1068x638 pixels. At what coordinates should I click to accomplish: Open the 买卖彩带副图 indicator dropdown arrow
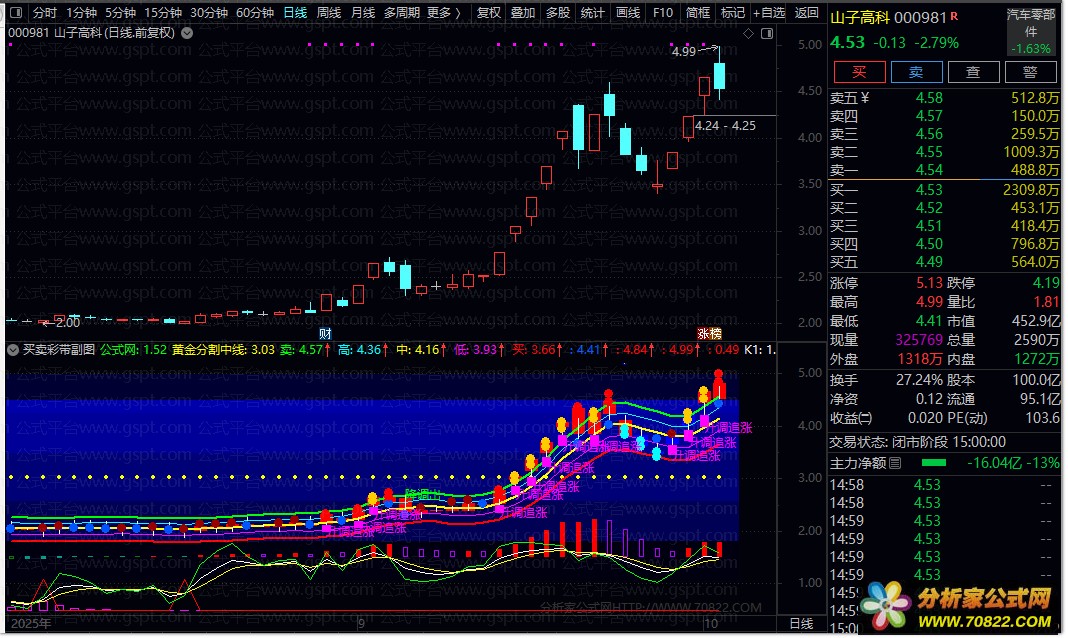[x=13, y=350]
